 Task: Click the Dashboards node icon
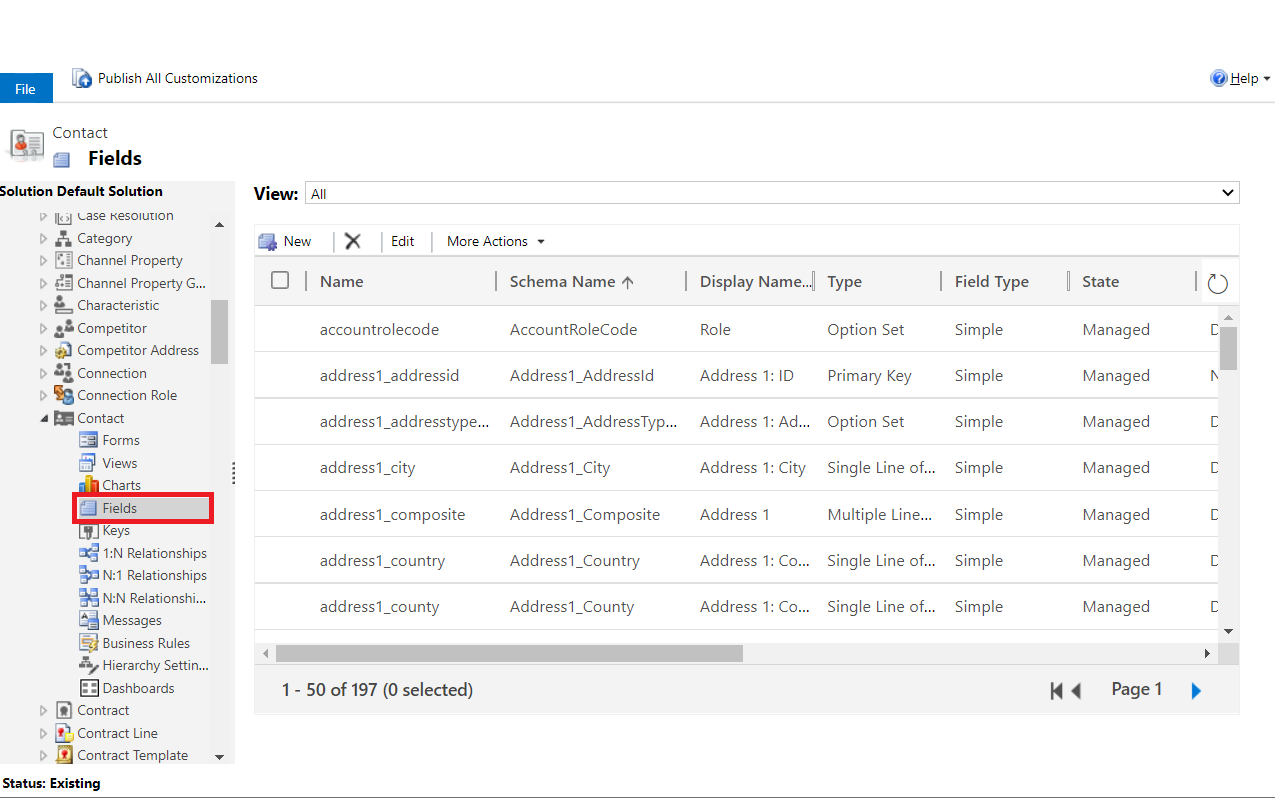point(88,688)
